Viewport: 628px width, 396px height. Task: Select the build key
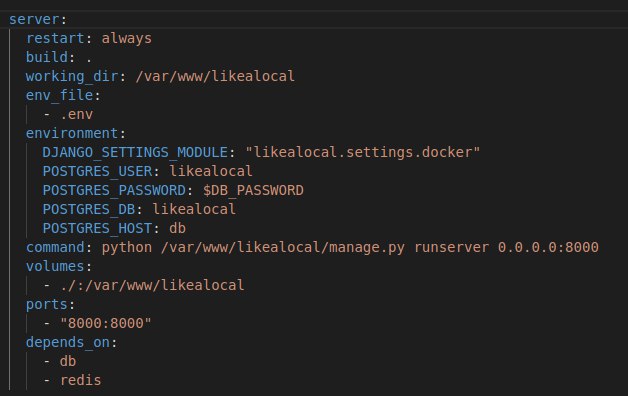click(x=46, y=57)
